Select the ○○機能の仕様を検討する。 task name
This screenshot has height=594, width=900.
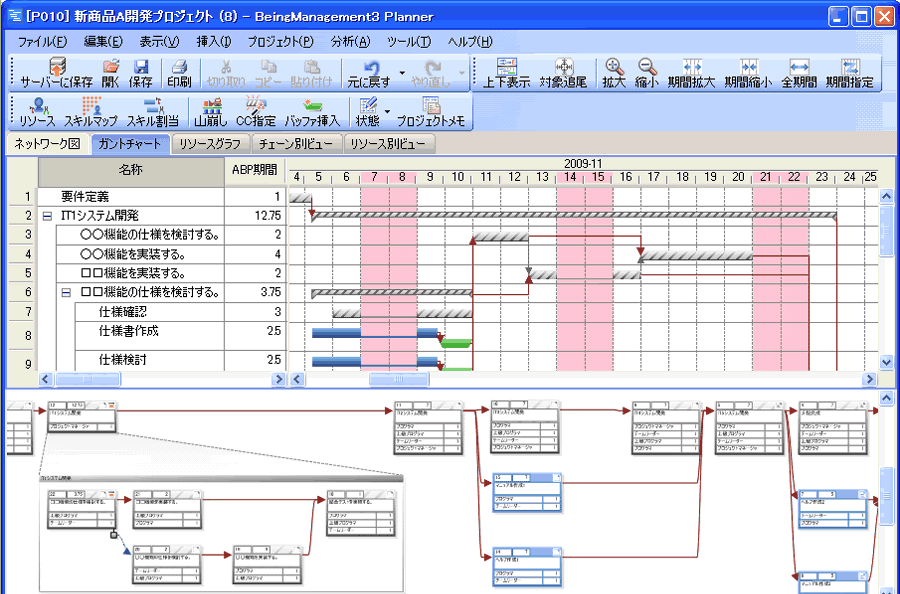pyautogui.click(x=149, y=235)
